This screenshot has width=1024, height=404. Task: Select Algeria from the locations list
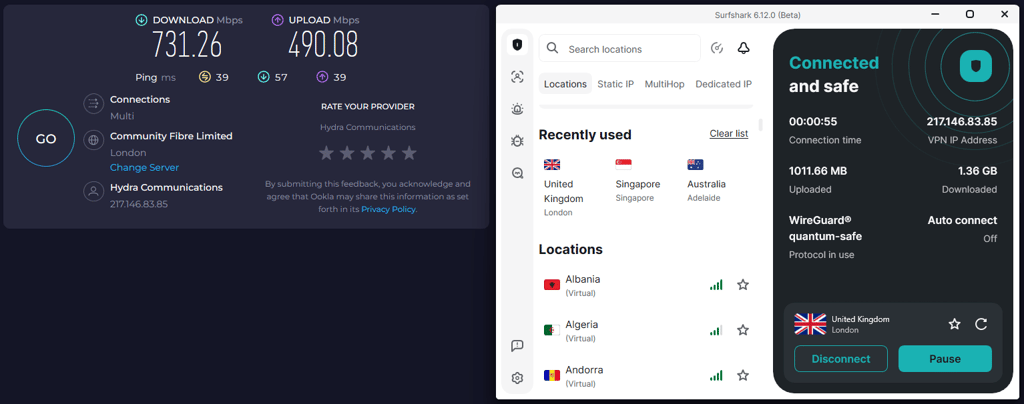pyautogui.click(x=646, y=330)
